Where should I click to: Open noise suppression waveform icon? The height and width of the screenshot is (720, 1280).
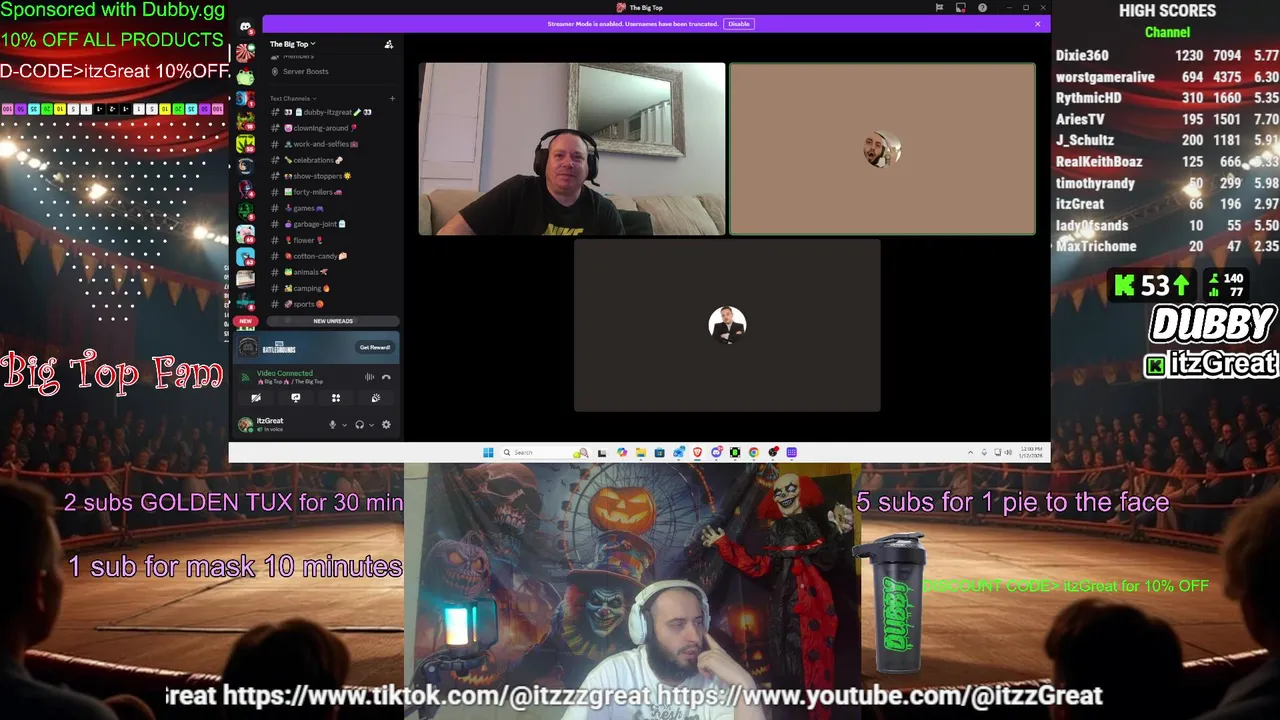click(369, 377)
